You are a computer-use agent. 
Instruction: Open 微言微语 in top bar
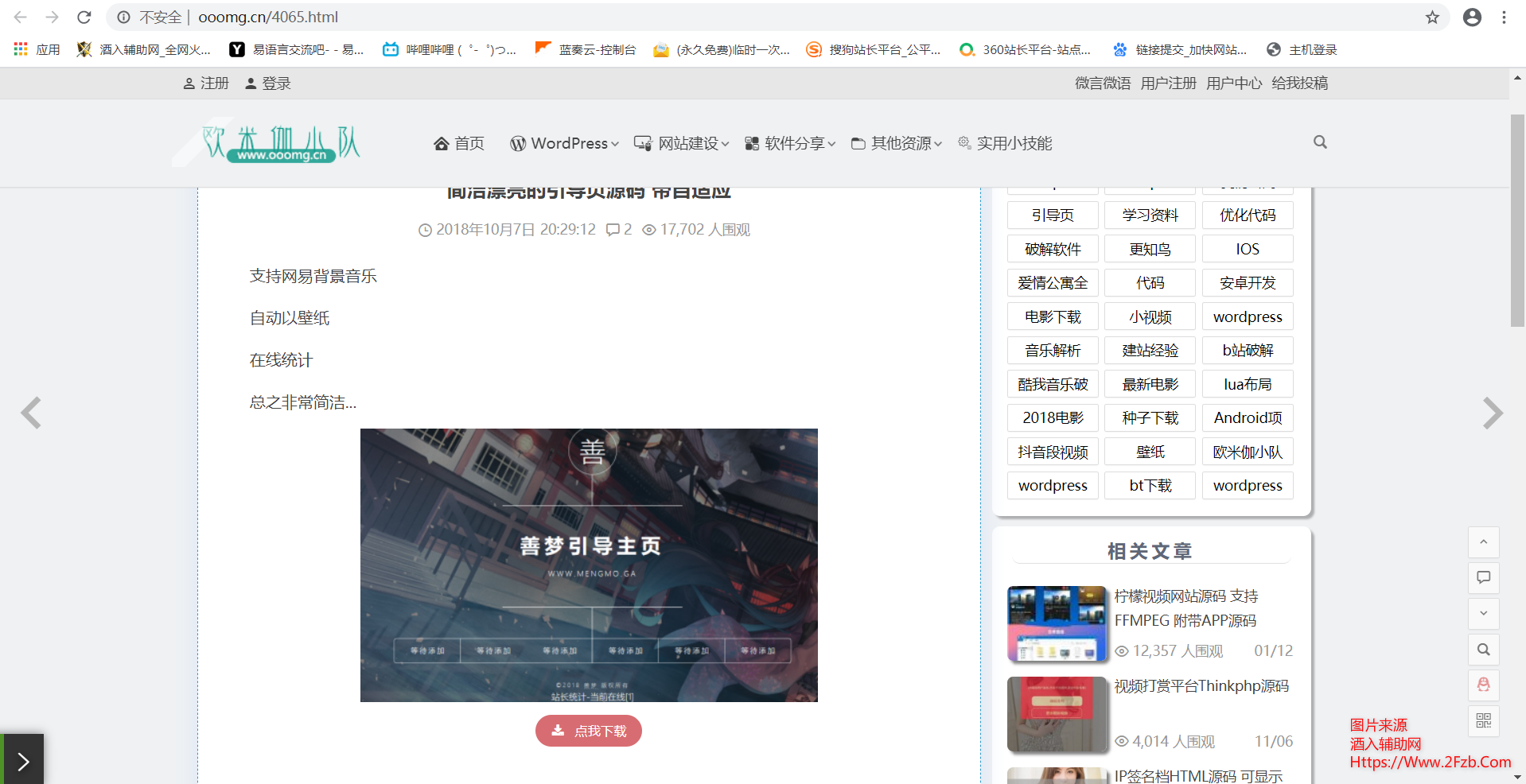point(1103,83)
